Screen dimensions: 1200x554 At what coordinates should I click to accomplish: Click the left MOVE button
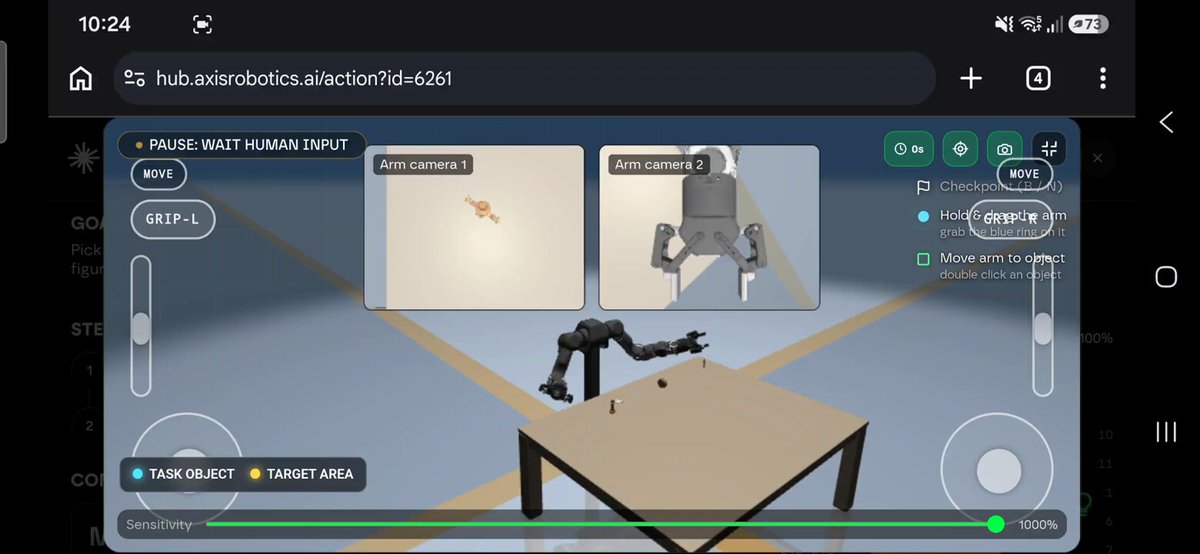pyautogui.click(x=158, y=174)
